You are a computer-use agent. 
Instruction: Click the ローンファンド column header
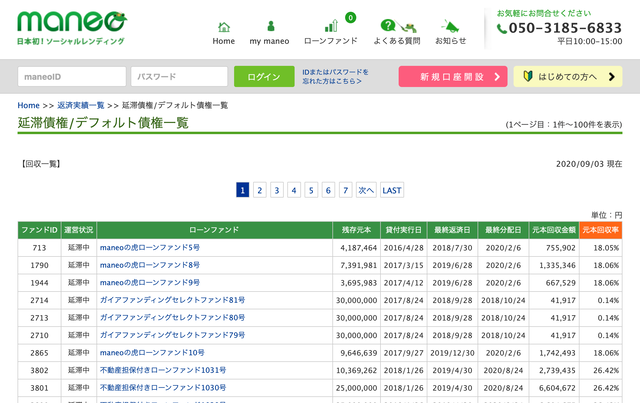(215, 230)
